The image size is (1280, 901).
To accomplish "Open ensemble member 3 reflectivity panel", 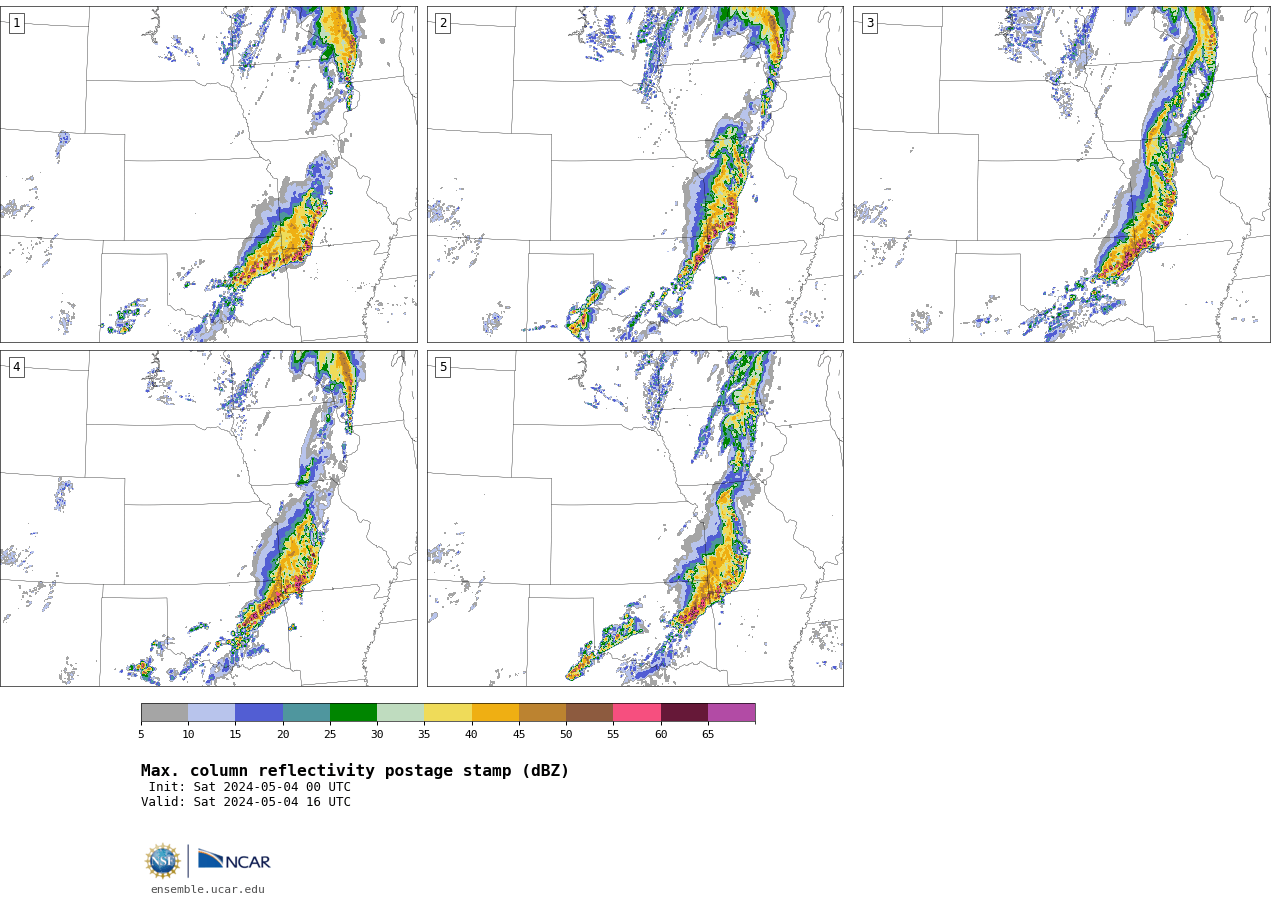I will [1061, 174].
